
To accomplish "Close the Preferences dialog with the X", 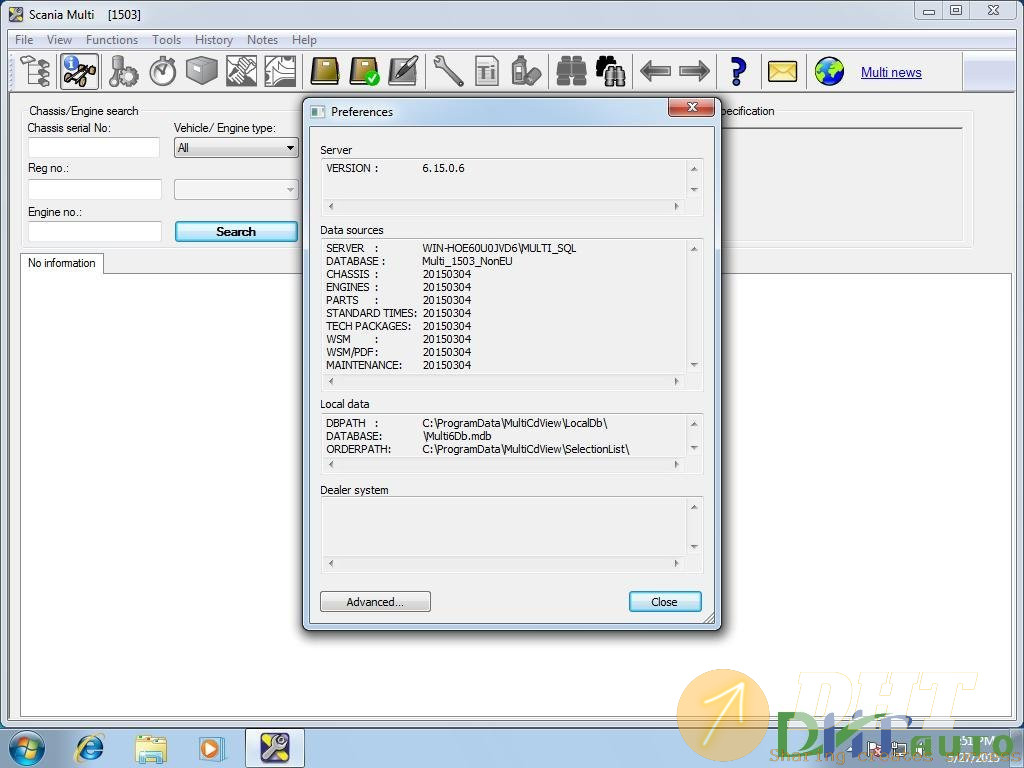I will [x=692, y=107].
